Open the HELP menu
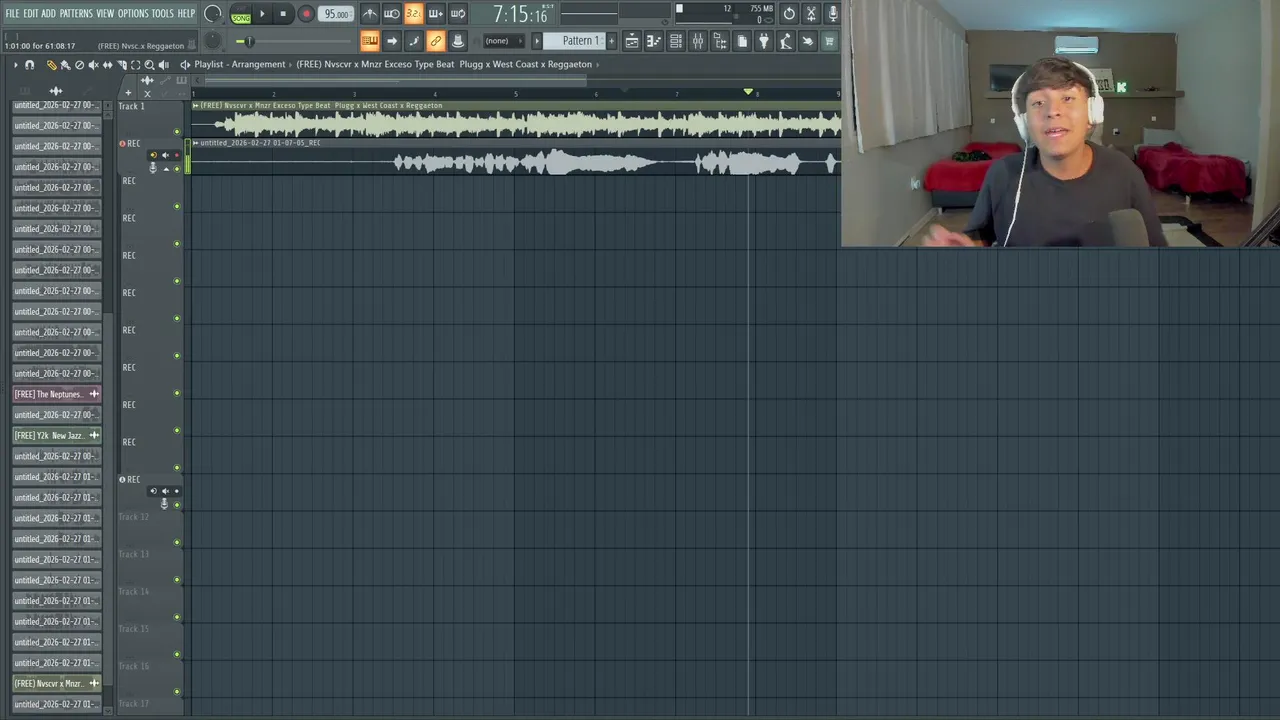The height and width of the screenshot is (720, 1280). [186, 13]
